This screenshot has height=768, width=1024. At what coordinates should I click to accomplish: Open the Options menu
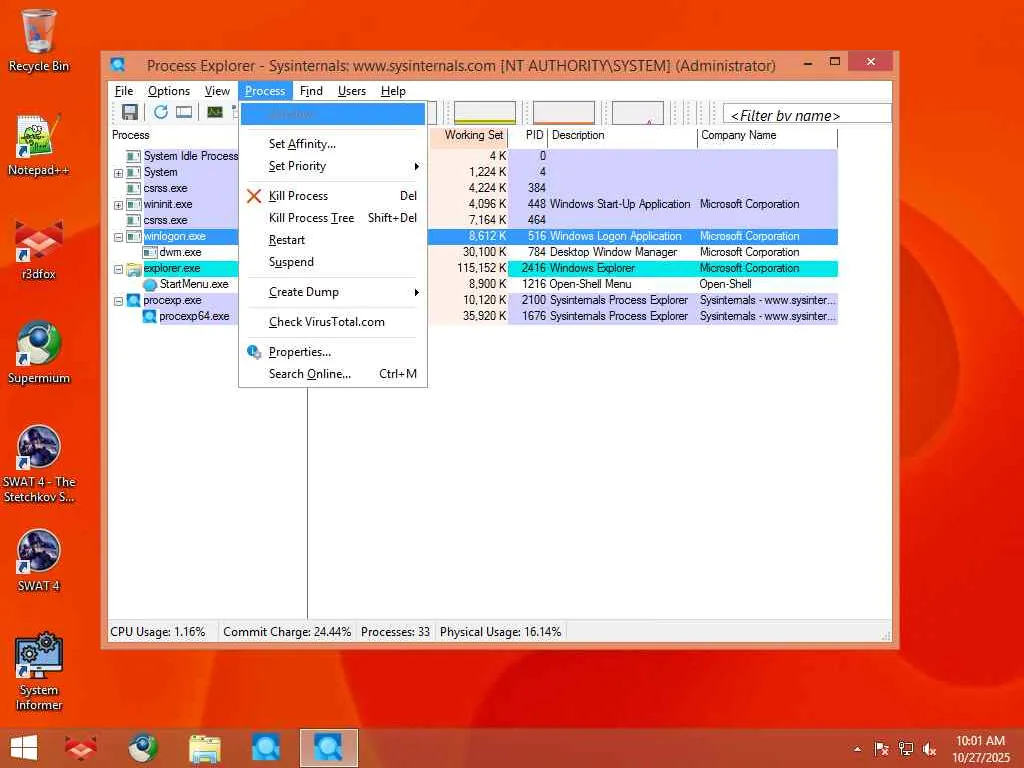168,91
